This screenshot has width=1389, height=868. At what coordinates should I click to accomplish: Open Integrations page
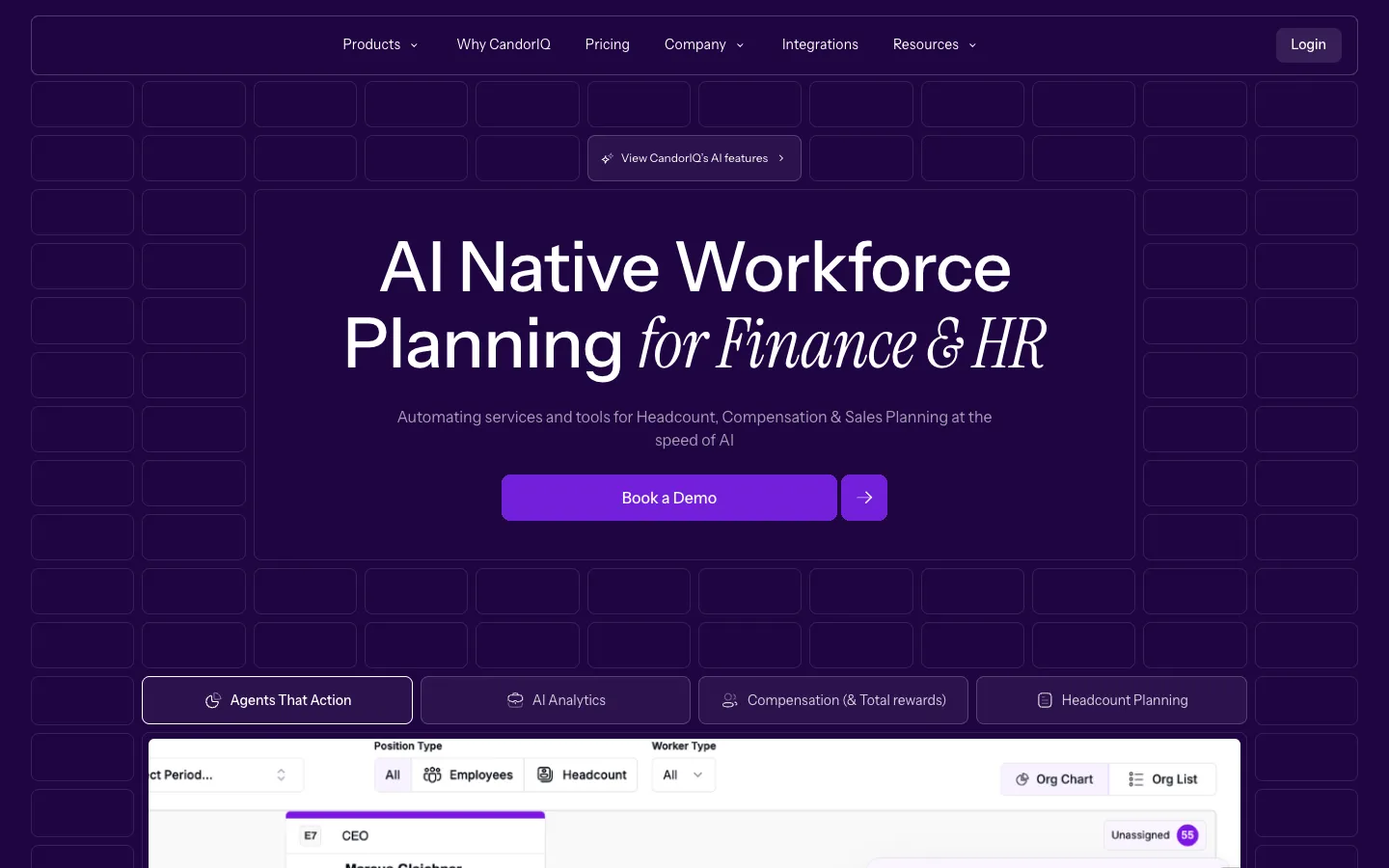coord(820,44)
